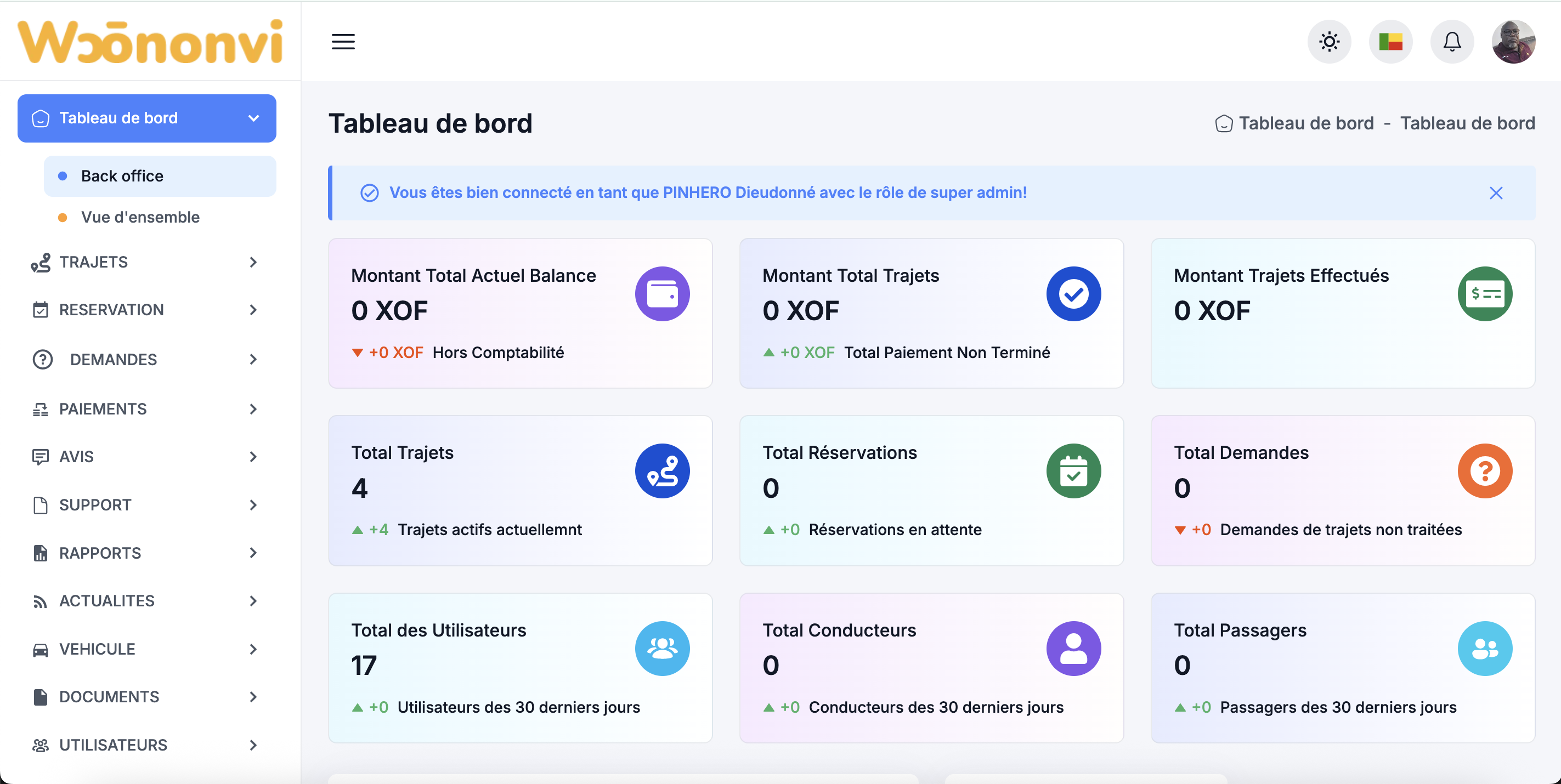Open the Vehicule car icon in sidebar

40,648
